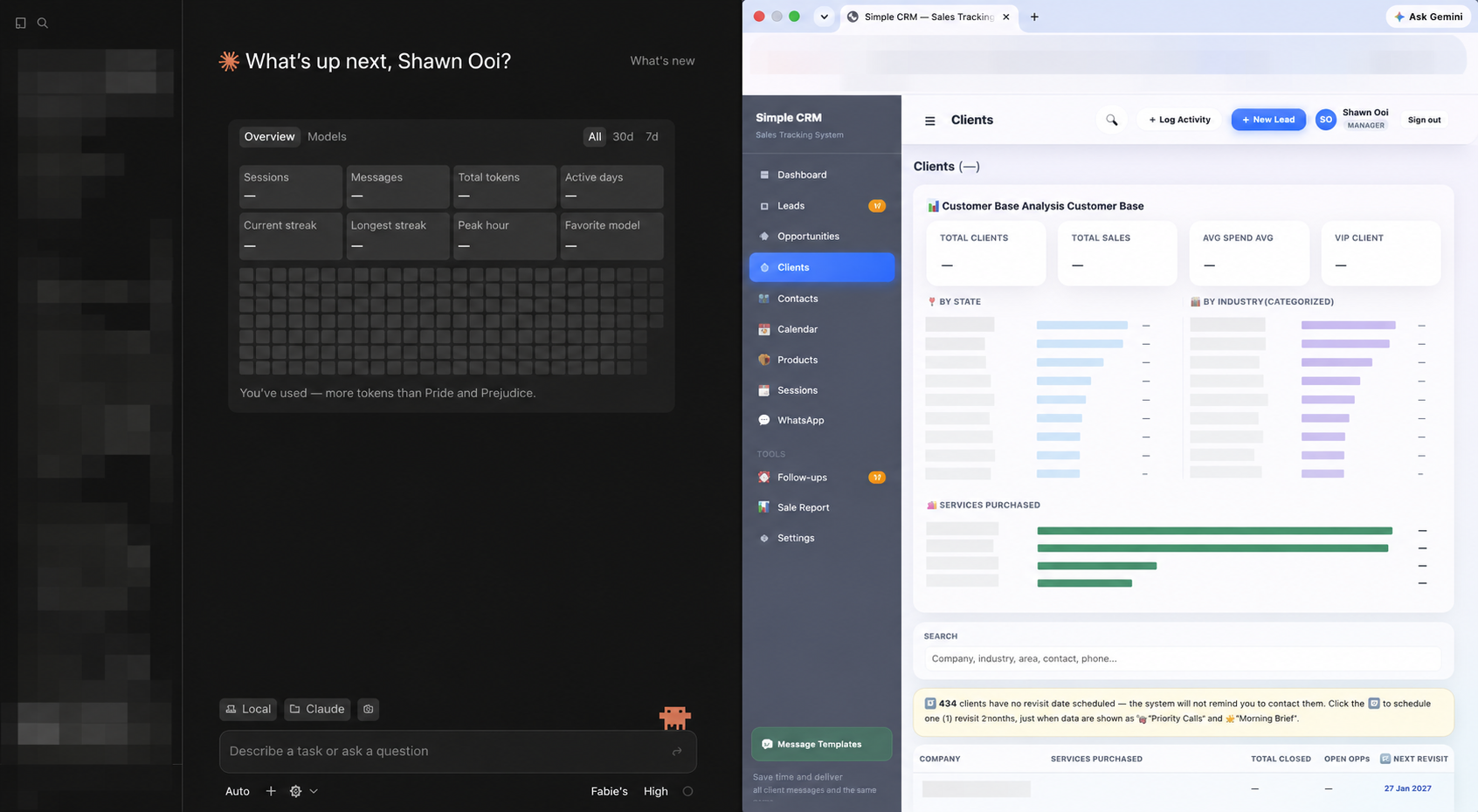
Task: Click the What's new link
Action: click(662, 61)
